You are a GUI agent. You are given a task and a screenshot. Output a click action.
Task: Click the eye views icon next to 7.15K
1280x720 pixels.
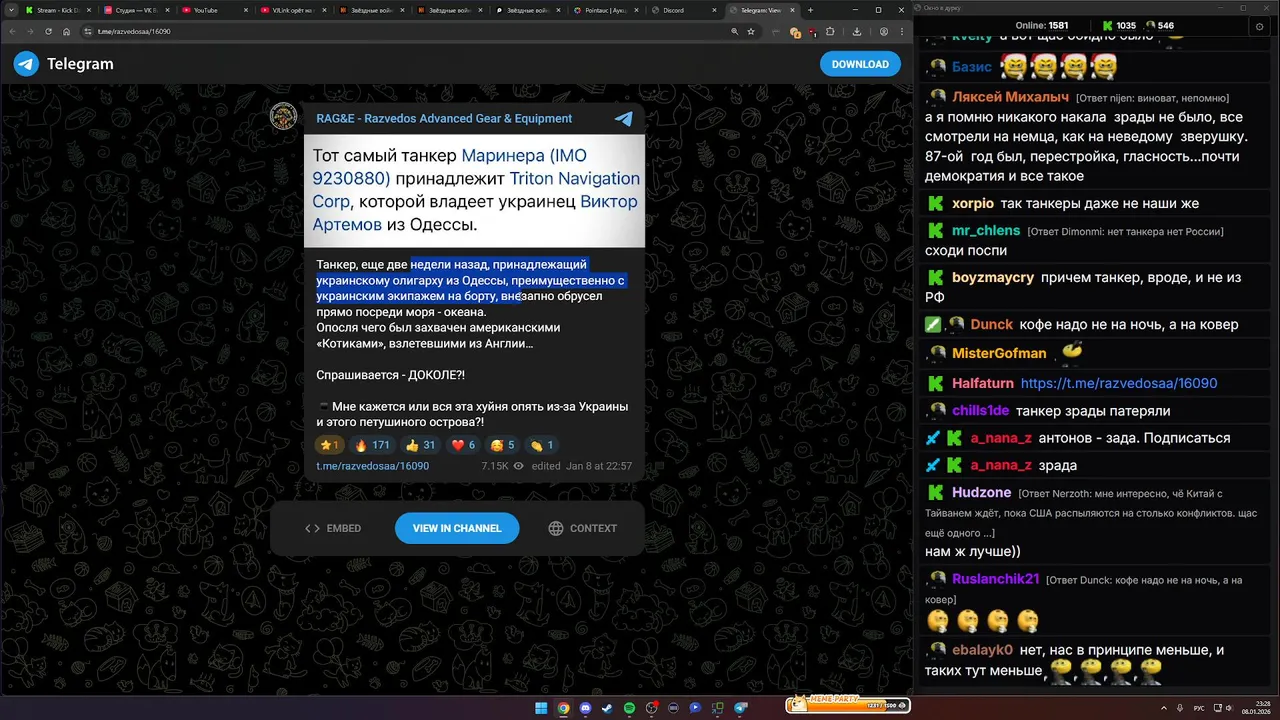pyautogui.click(x=518, y=466)
